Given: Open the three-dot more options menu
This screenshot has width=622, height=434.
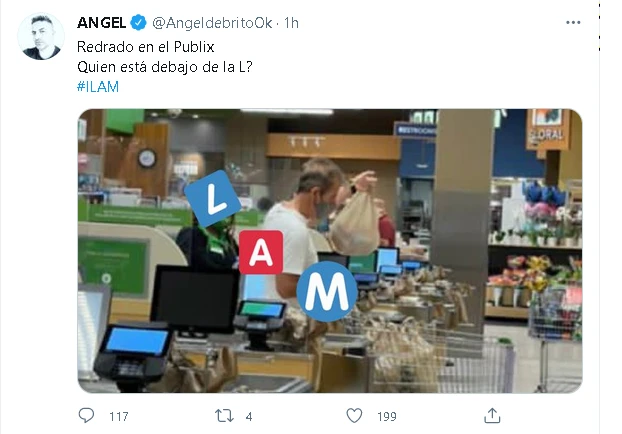Looking at the screenshot, I should click(x=573, y=23).
